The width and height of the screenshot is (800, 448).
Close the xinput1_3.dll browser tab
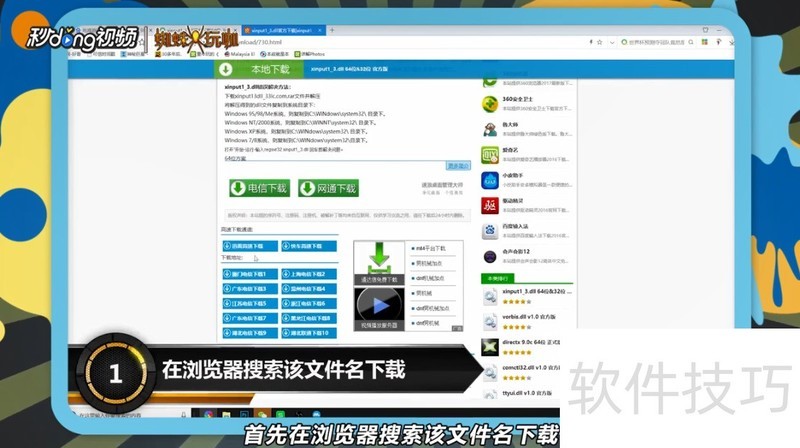320,31
